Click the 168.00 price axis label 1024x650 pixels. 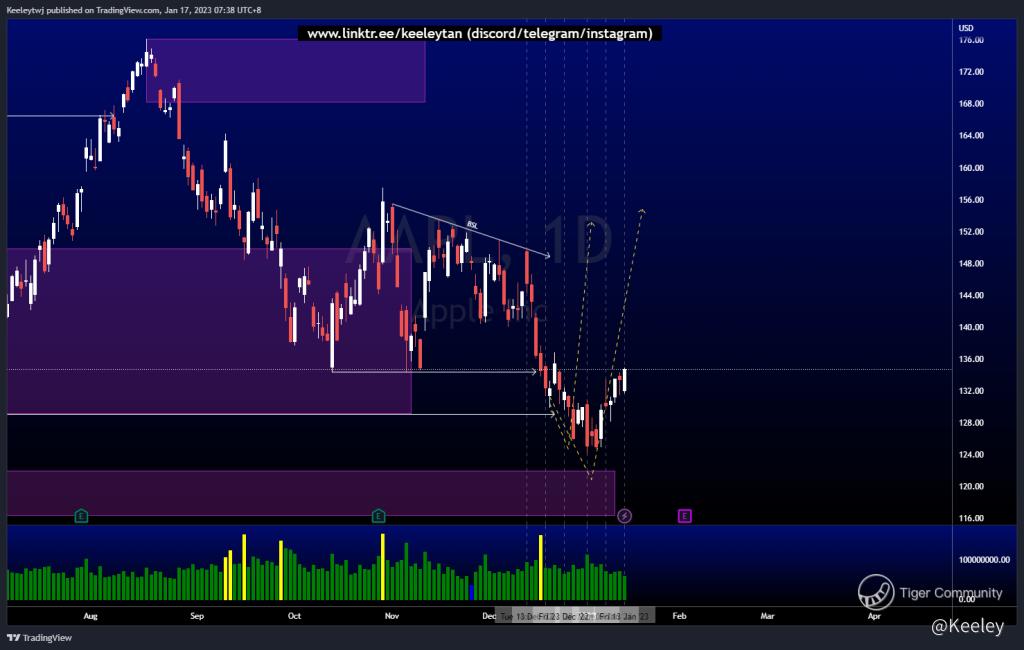(x=971, y=104)
